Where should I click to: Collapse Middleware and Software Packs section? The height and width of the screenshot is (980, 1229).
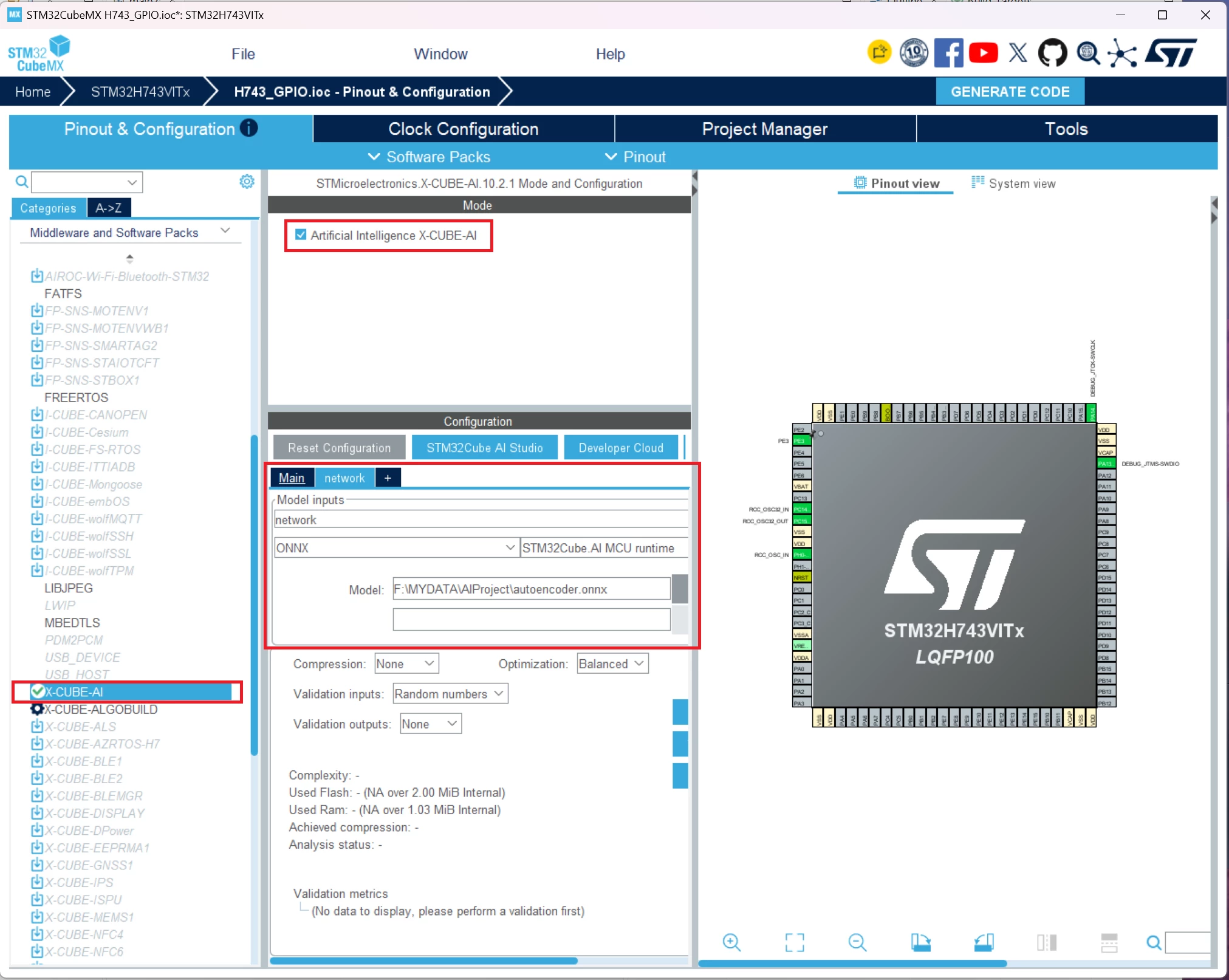[x=225, y=231]
